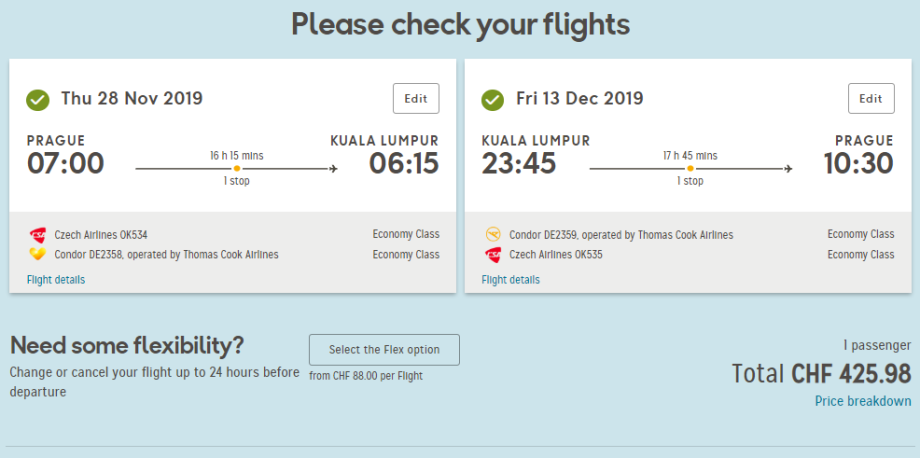The width and height of the screenshot is (920, 458).
Task: Click the orange stop dot on outbound route
Action: (237, 169)
